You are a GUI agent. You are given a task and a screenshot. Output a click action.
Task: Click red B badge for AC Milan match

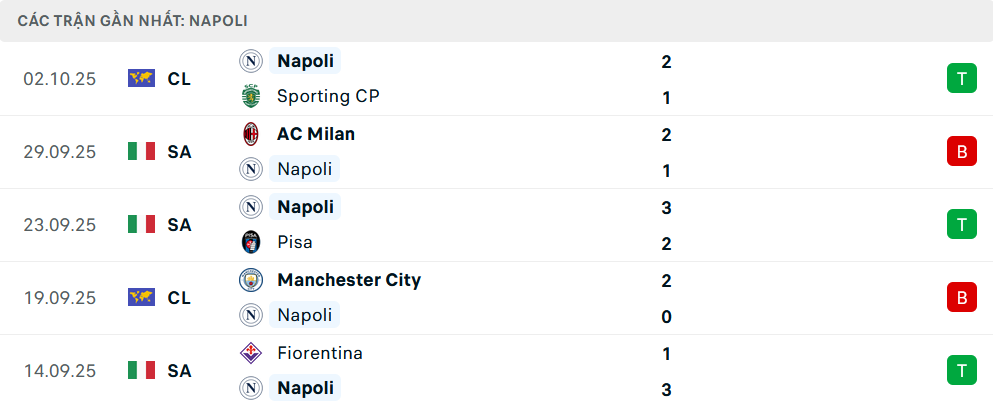pos(961,152)
